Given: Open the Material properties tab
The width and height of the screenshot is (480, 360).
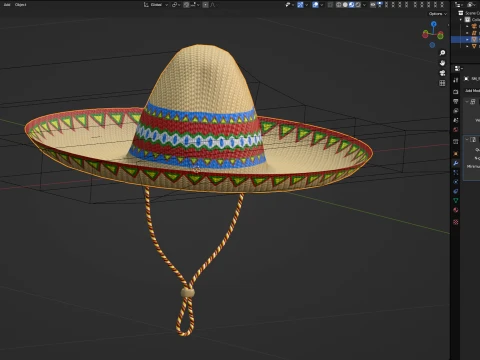Looking at the screenshot, I should (x=456, y=210).
